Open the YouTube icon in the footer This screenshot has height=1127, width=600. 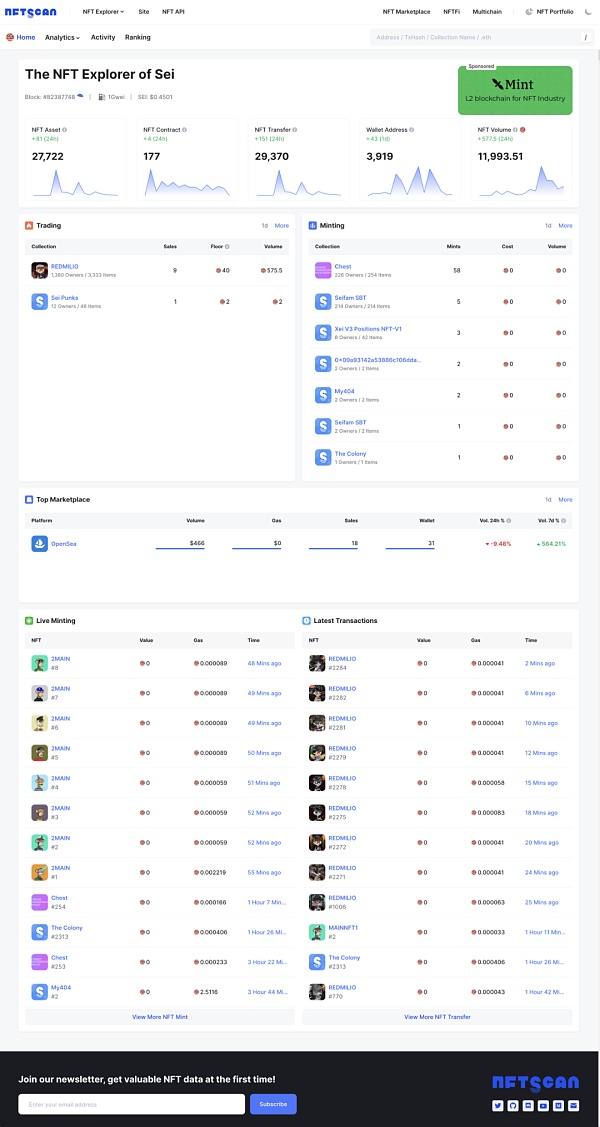point(543,1105)
